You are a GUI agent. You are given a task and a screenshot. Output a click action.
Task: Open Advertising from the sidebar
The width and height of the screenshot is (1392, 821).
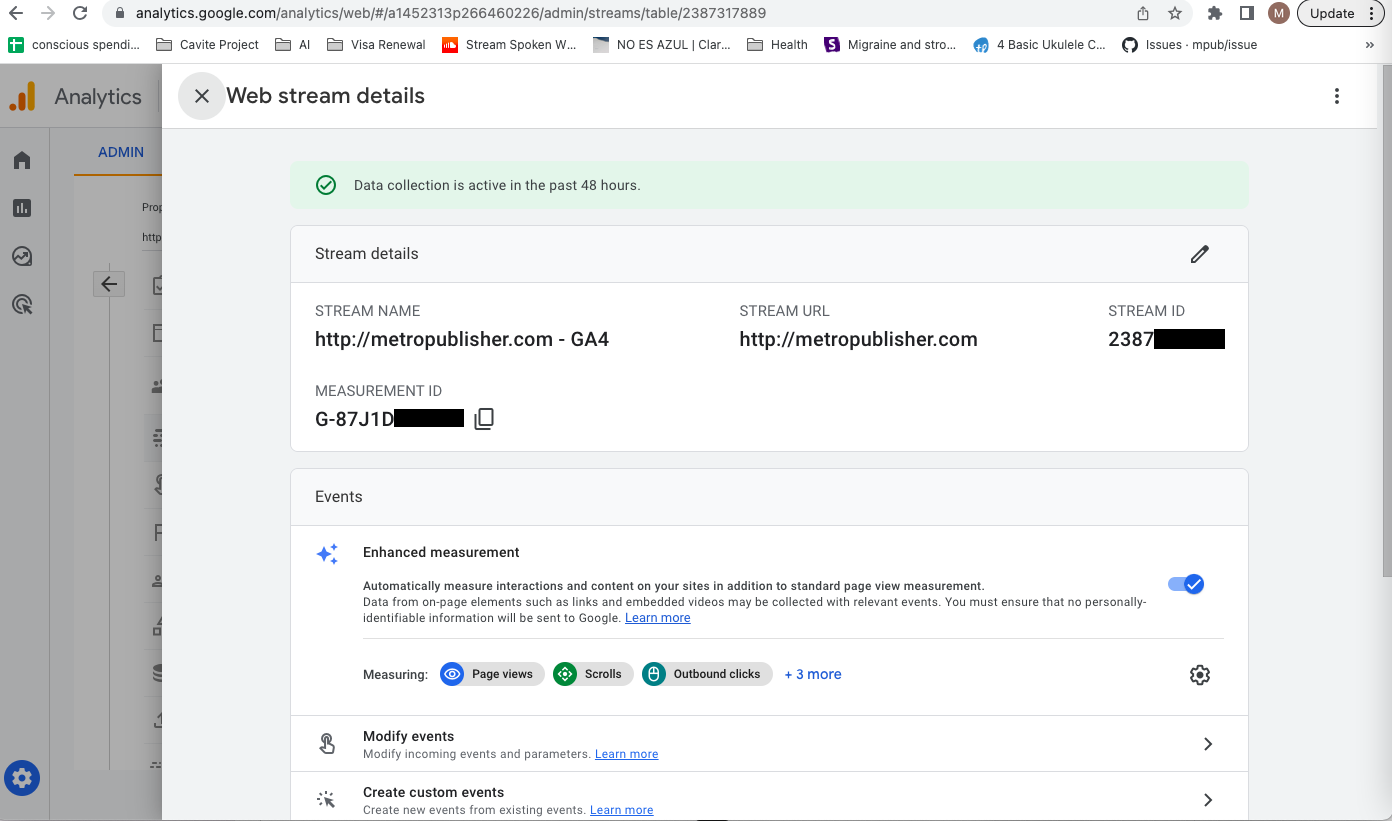(22, 304)
